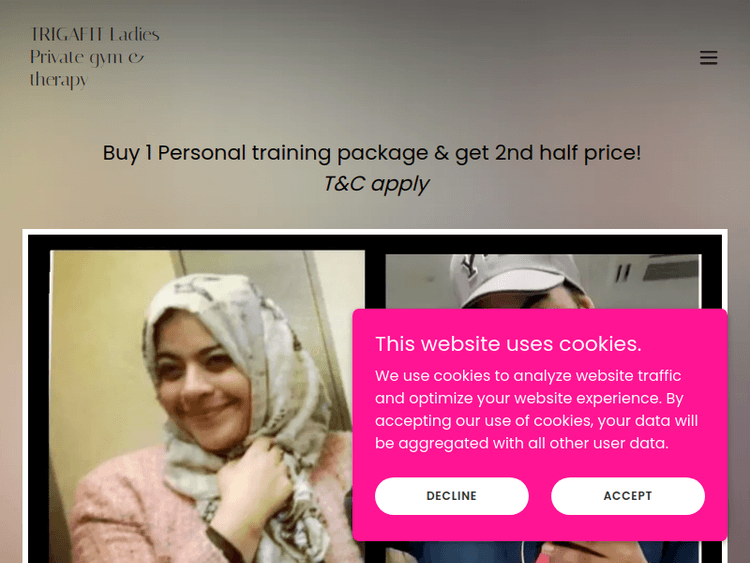The height and width of the screenshot is (563, 750).
Task: Open the hamburger navigation menu
Action: pyautogui.click(x=708, y=57)
